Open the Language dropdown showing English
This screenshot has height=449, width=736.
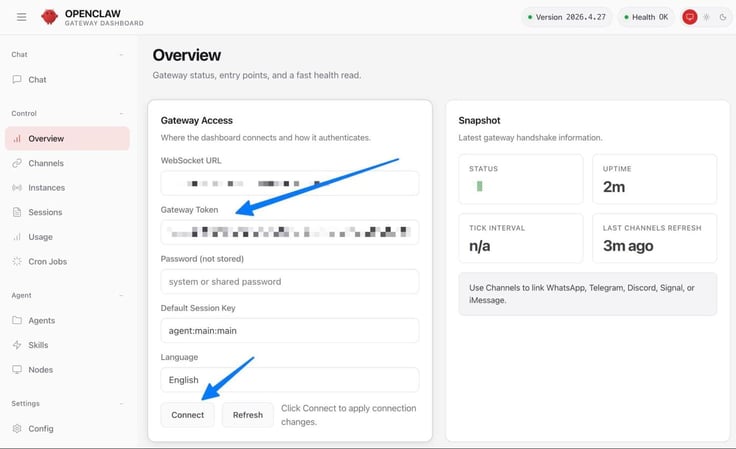(290, 380)
